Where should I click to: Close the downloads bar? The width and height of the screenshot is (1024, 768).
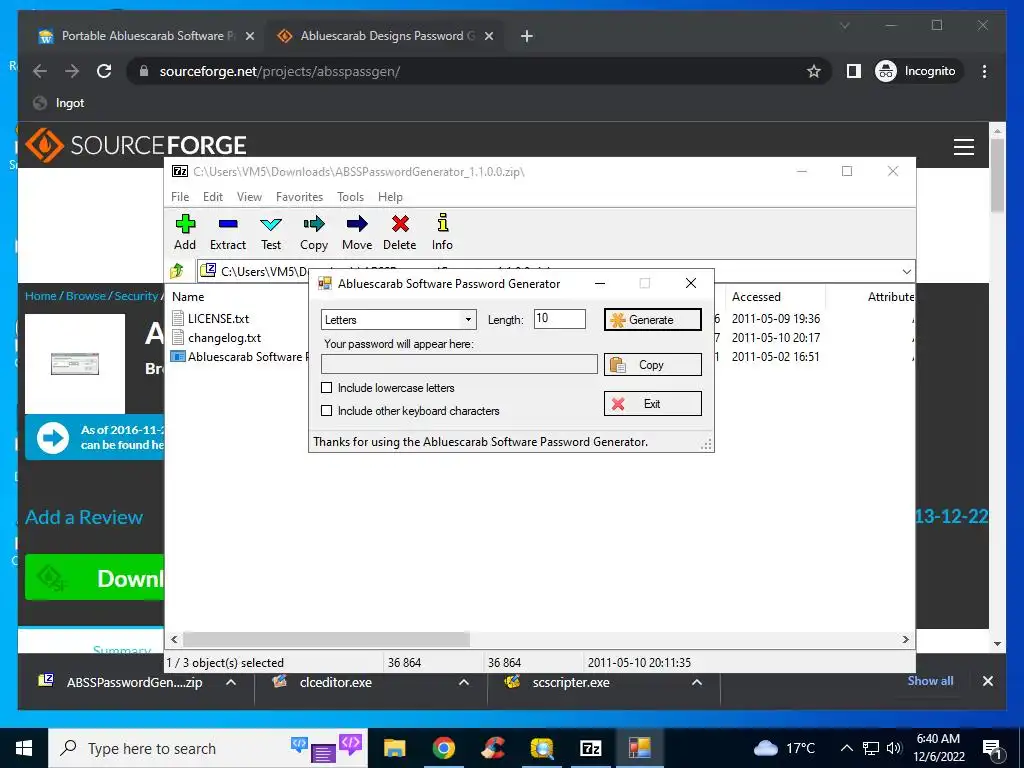tap(988, 681)
